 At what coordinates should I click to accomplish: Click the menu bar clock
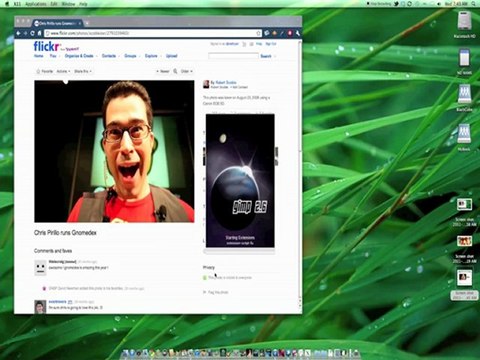(x=456, y=4)
